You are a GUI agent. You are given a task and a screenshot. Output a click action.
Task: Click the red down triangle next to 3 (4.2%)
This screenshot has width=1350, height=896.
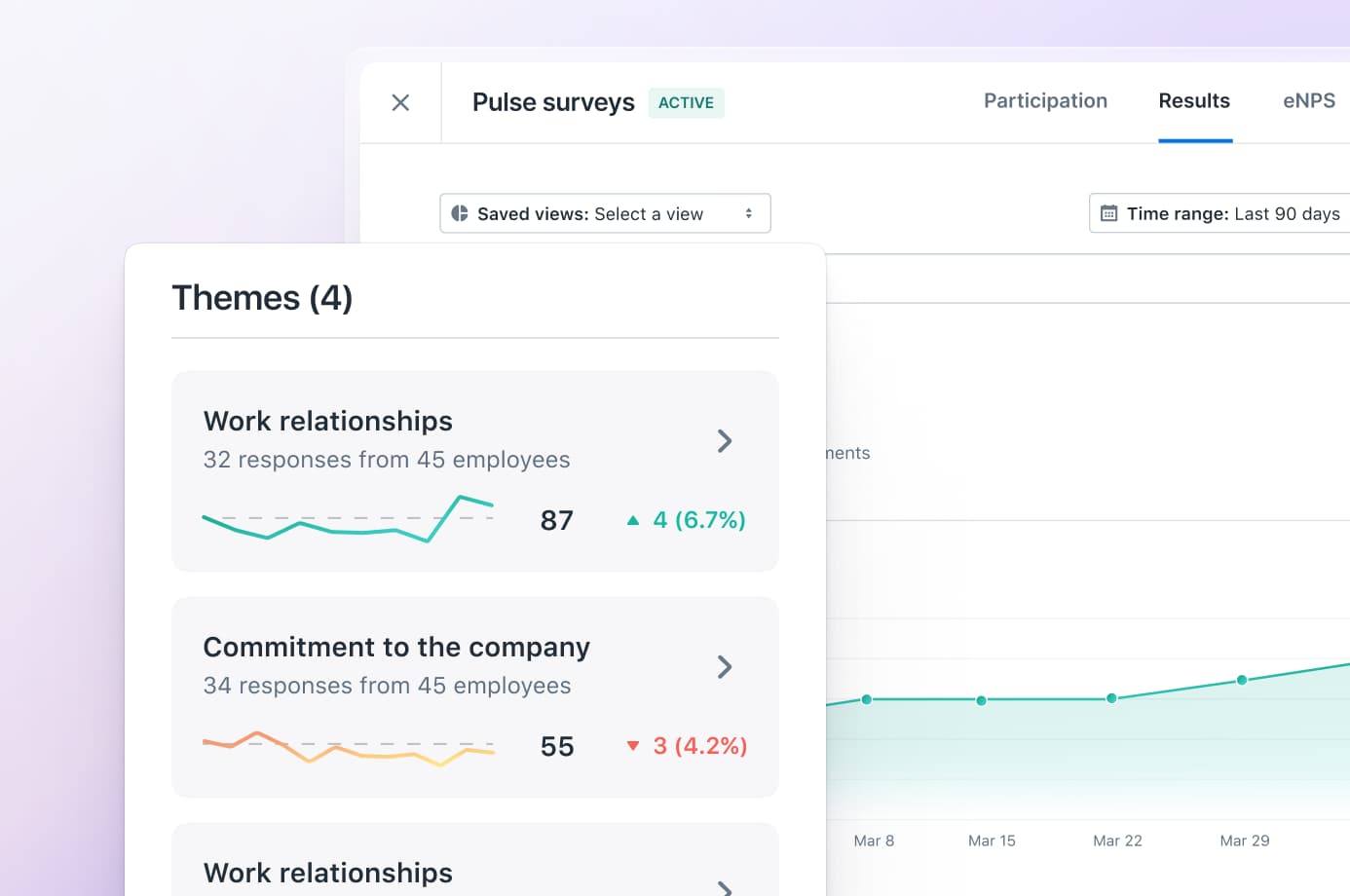[x=633, y=746]
